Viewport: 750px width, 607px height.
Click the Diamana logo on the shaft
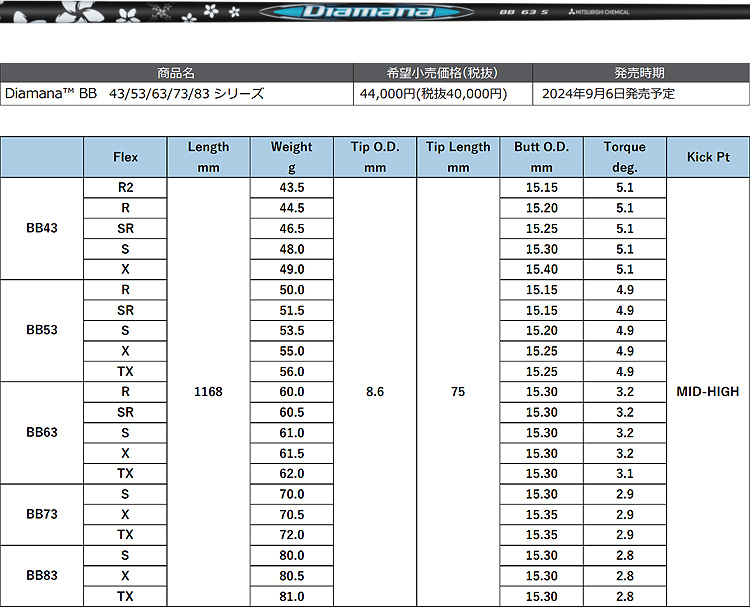pos(367,11)
